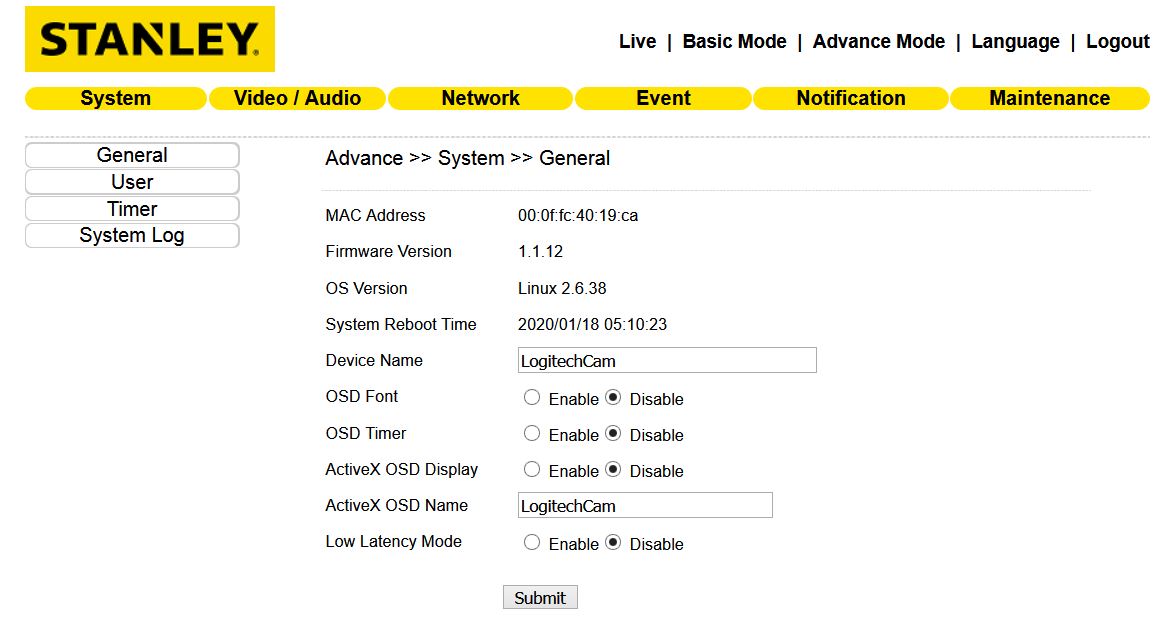Select Timer in the sidebar

point(132,208)
